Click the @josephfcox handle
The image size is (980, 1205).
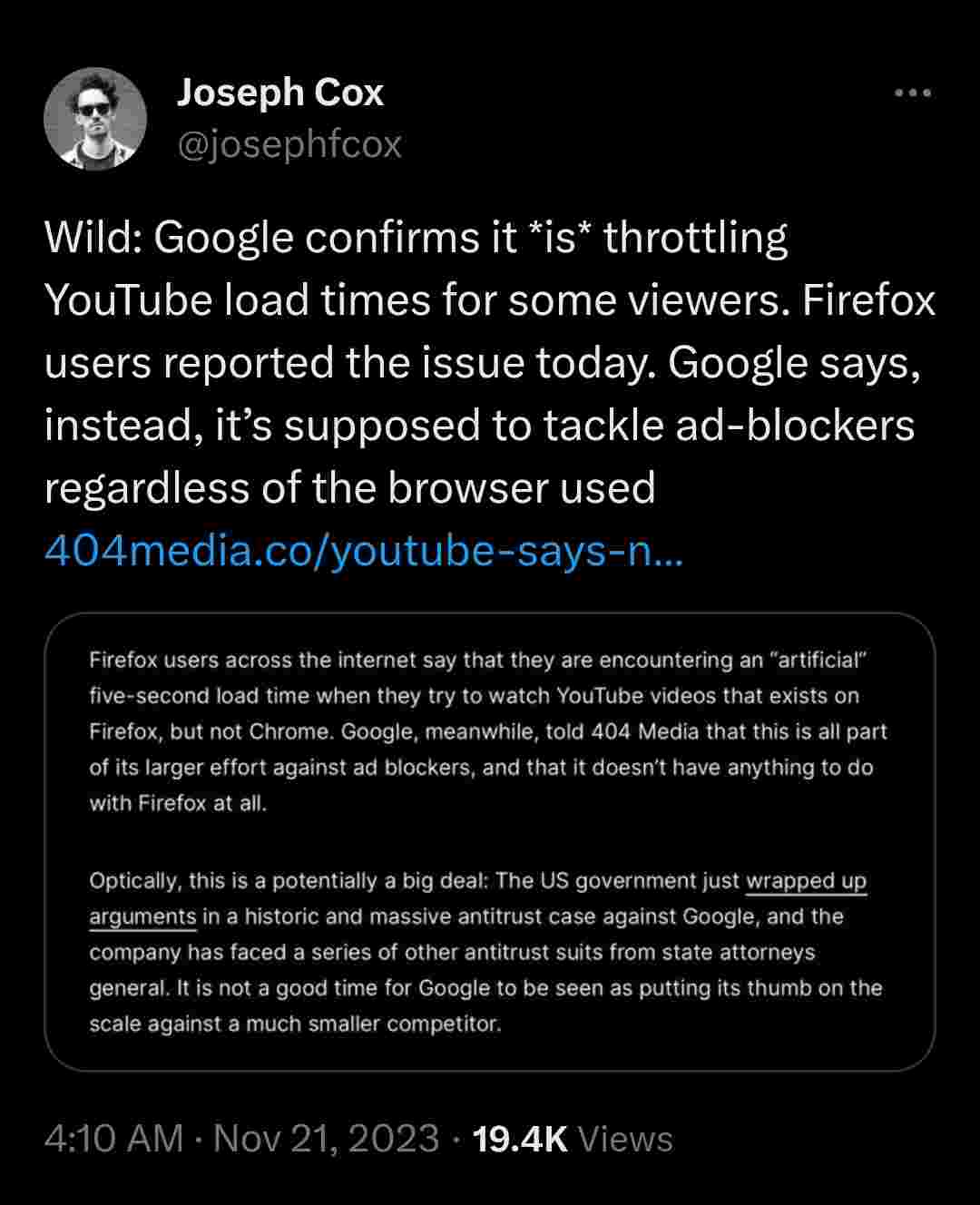pos(289,144)
